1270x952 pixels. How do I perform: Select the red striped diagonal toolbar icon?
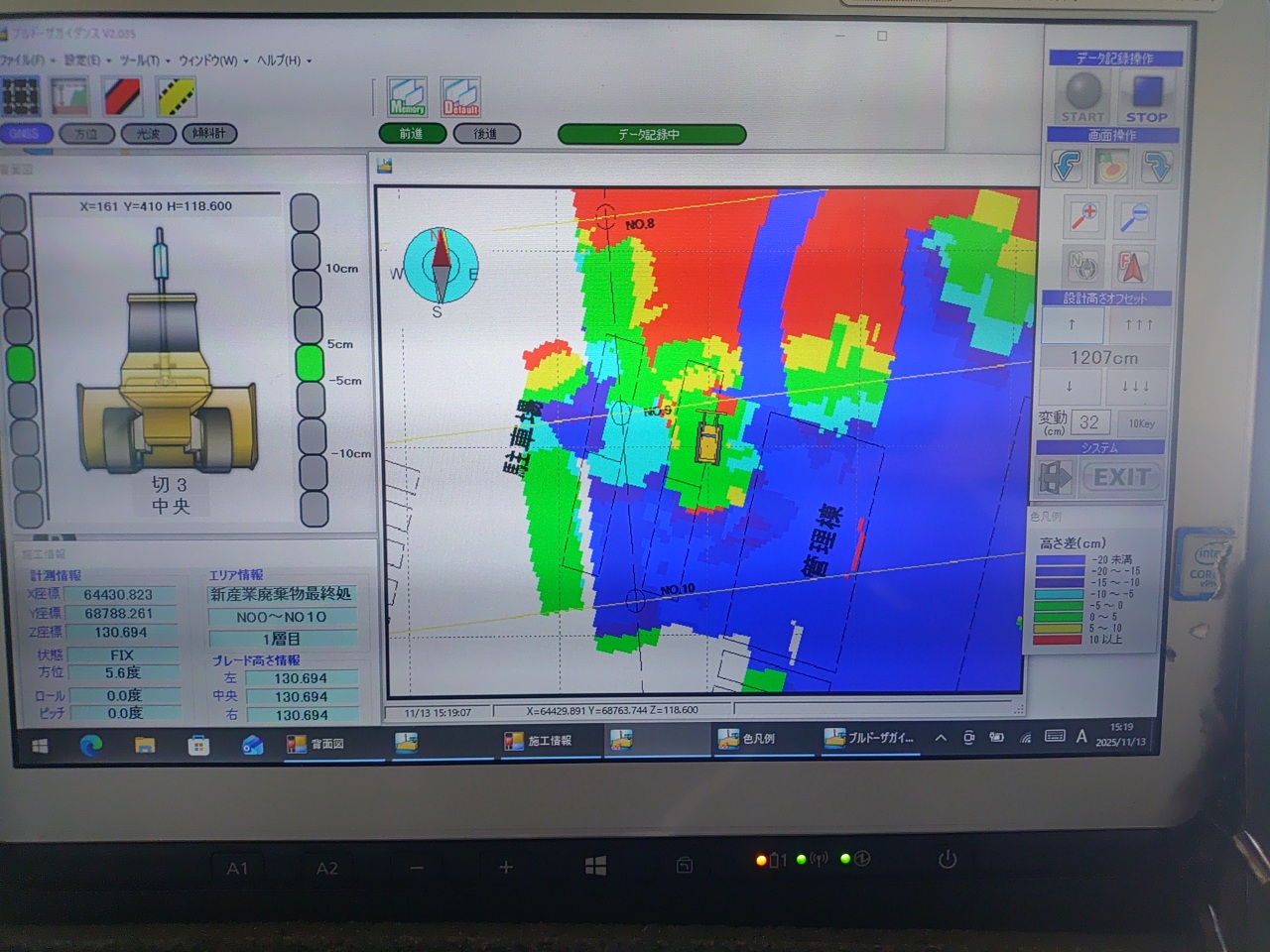tap(123, 97)
